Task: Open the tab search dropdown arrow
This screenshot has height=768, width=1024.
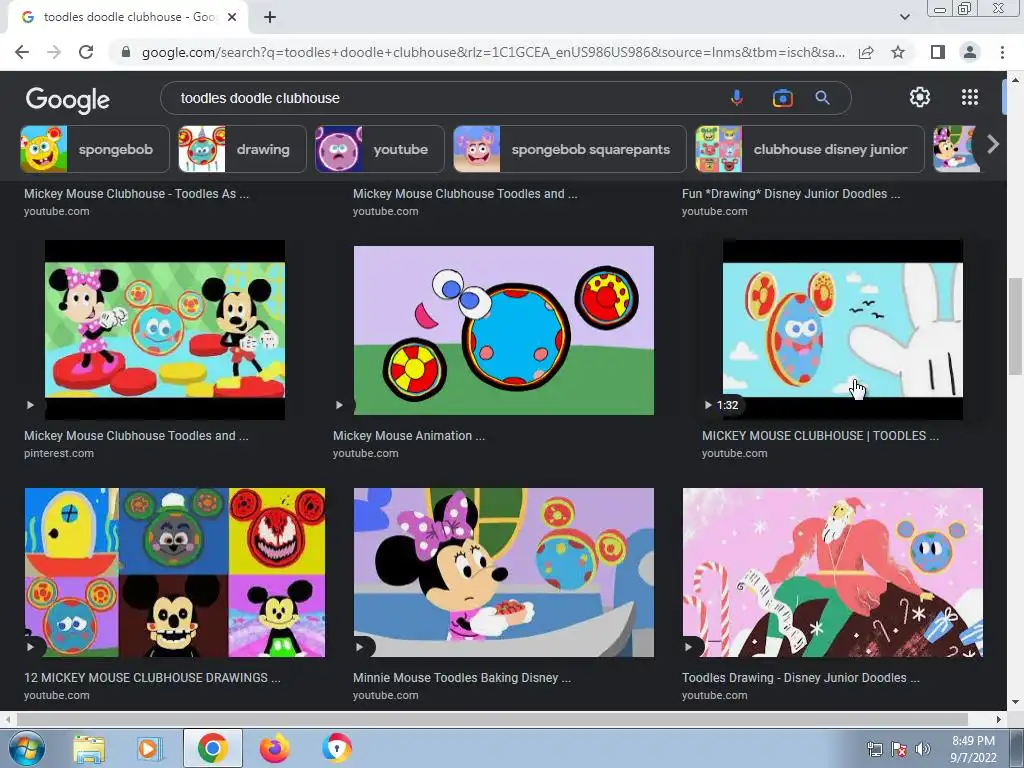Action: point(904,17)
